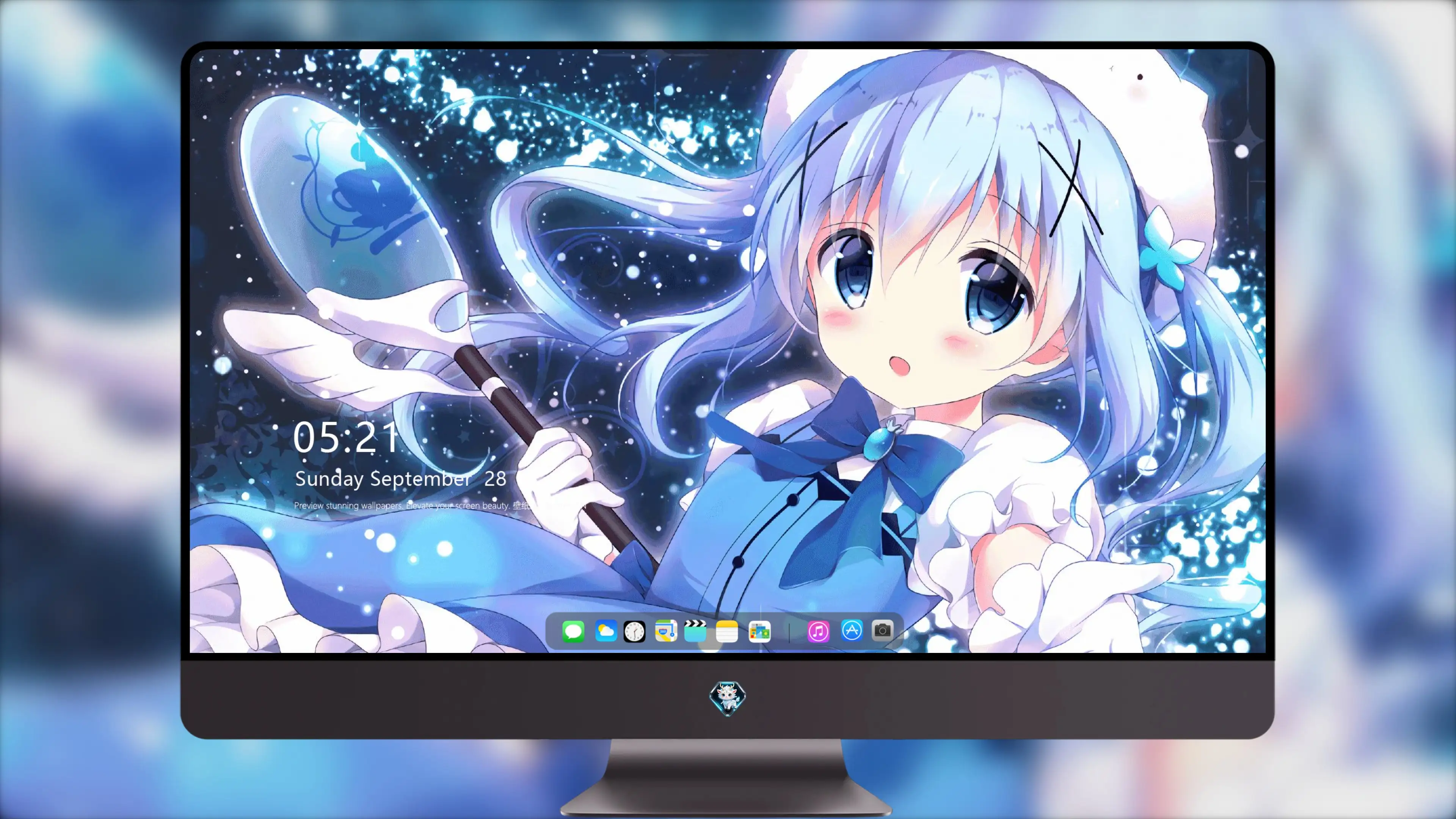Open the Maps app in the dock
The height and width of the screenshot is (819, 1456).
(x=666, y=631)
